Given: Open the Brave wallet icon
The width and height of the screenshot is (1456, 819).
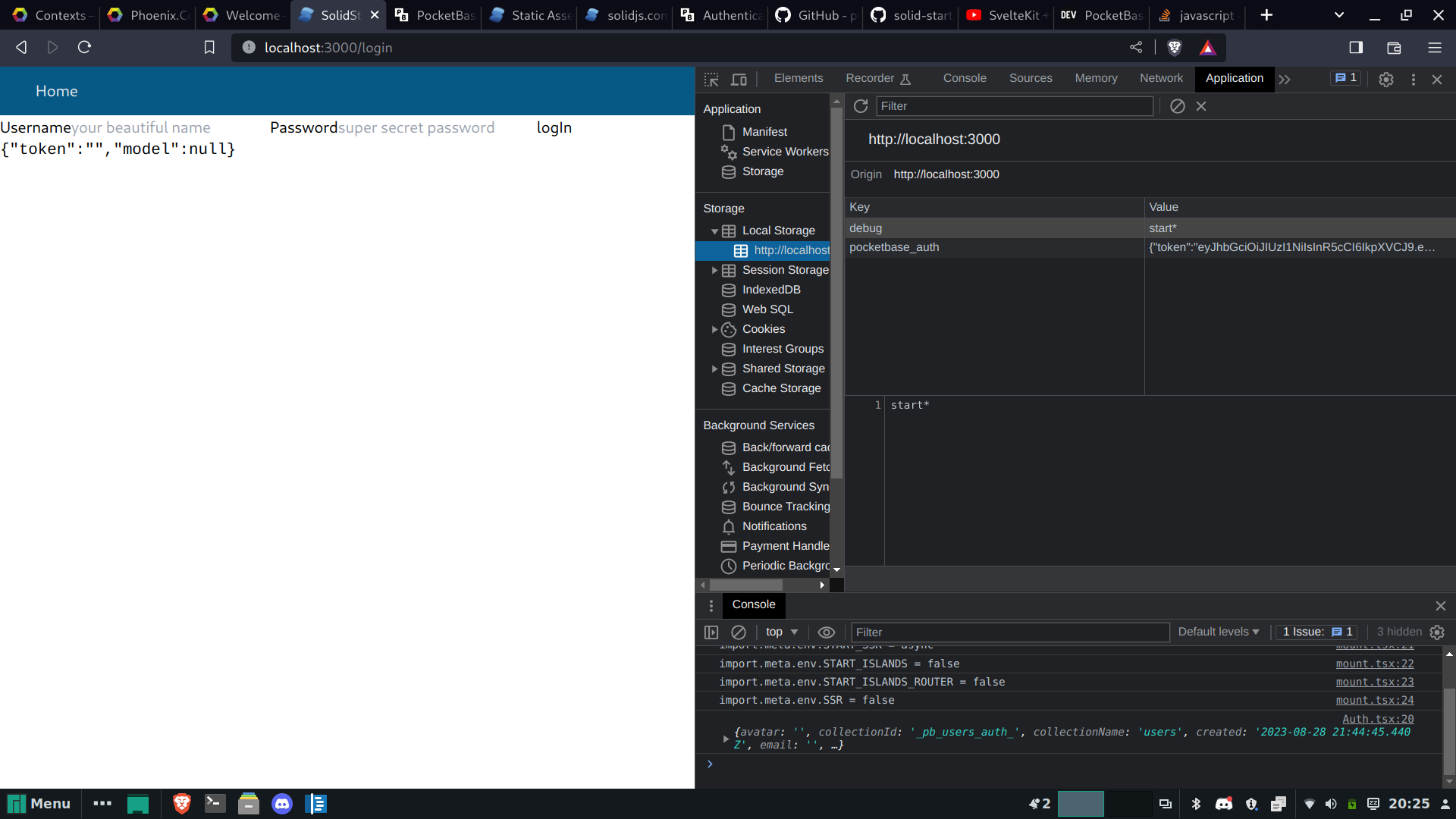Looking at the screenshot, I should [1394, 47].
